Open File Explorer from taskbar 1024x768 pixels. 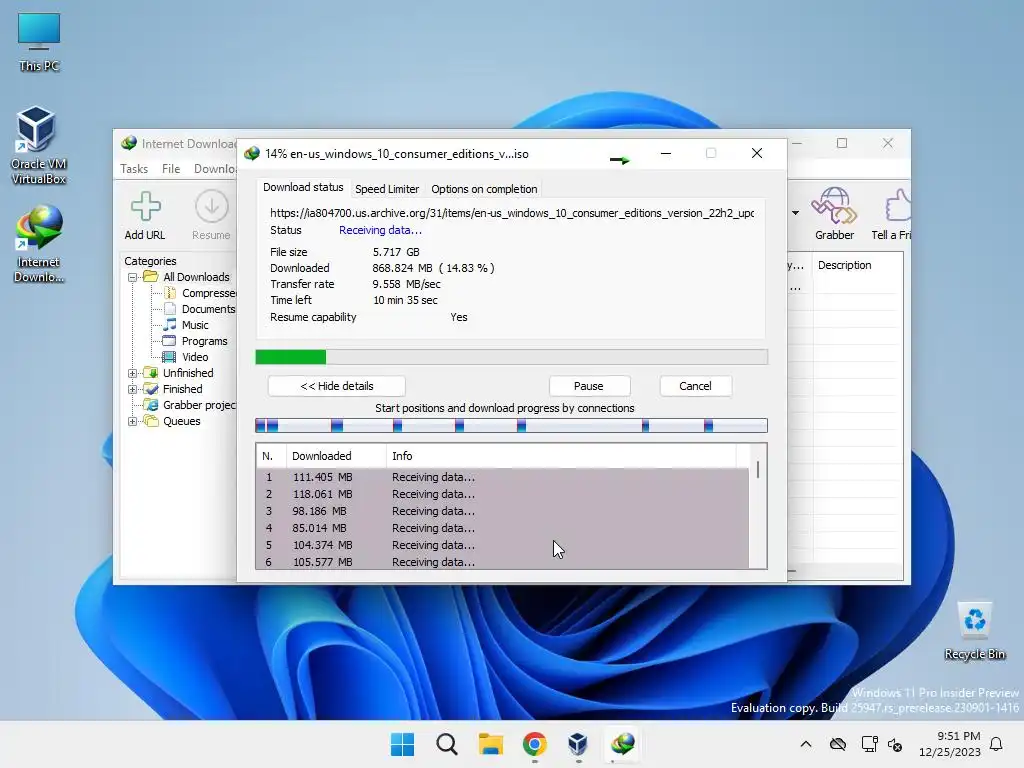point(490,744)
